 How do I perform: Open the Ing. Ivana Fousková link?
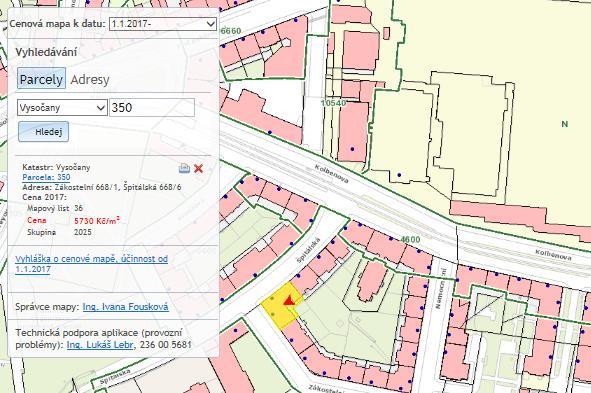(x=126, y=307)
